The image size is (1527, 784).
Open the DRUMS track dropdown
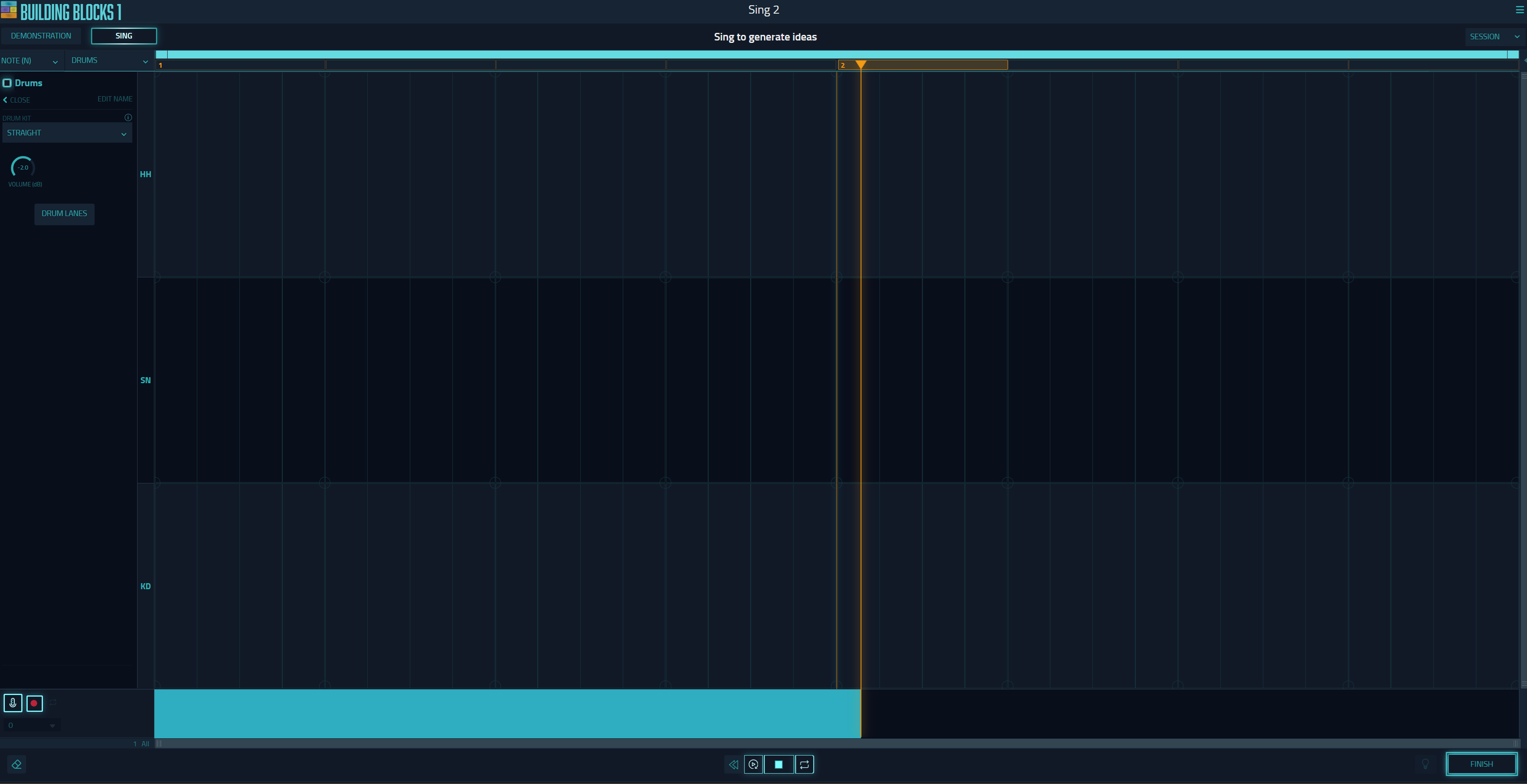click(x=109, y=61)
